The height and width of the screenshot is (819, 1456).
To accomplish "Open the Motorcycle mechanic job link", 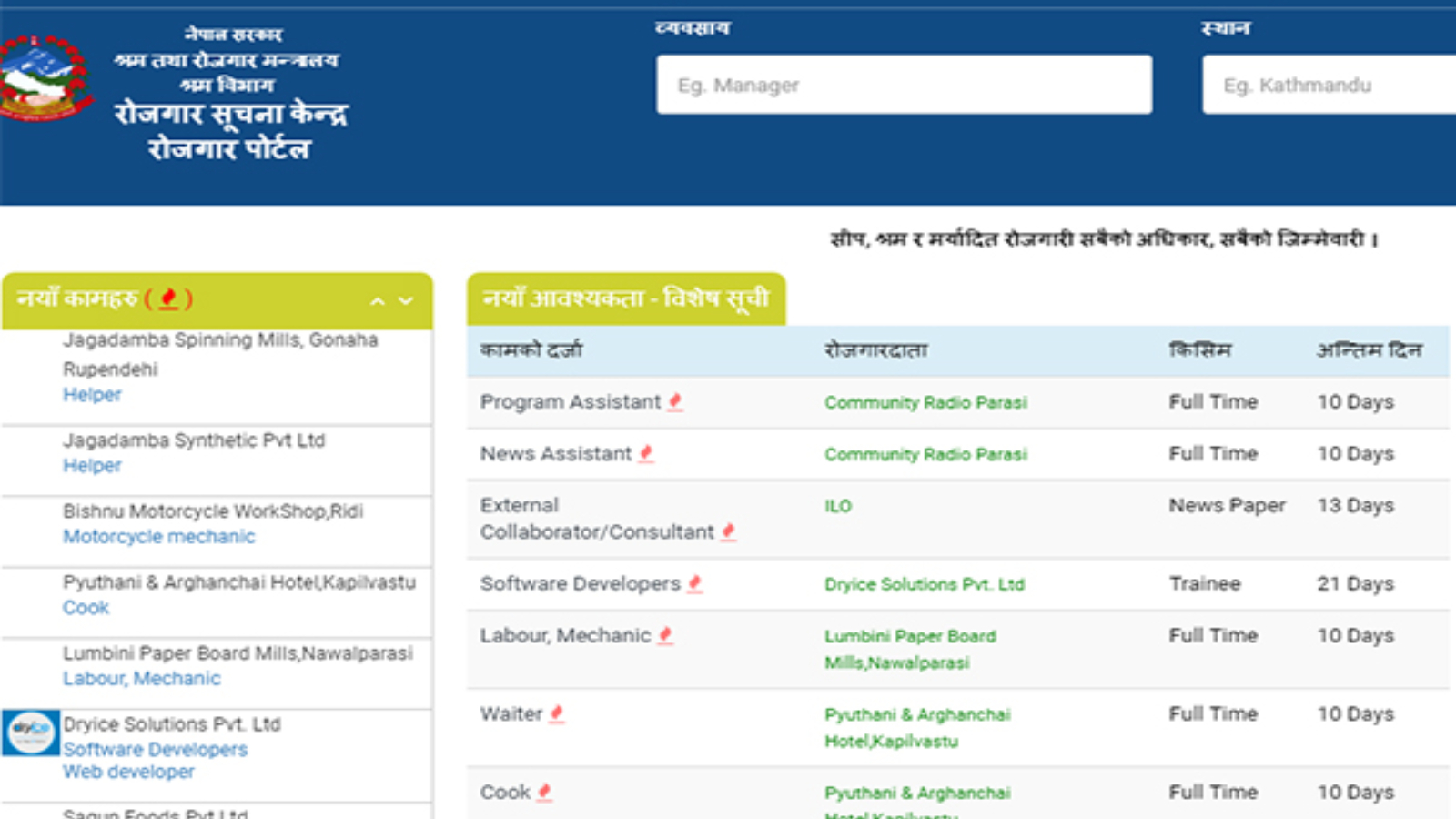I will pos(159,536).
